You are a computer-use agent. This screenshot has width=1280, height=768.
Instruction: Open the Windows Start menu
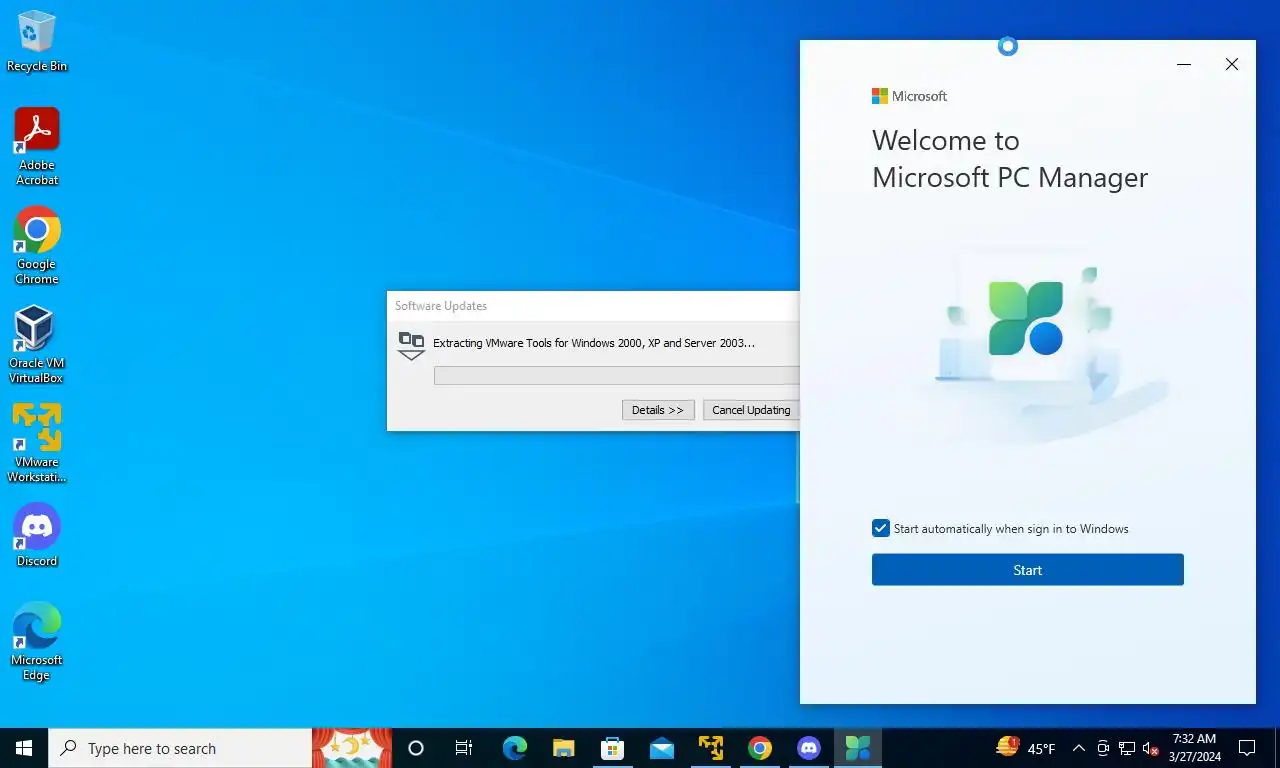[24, 748]
